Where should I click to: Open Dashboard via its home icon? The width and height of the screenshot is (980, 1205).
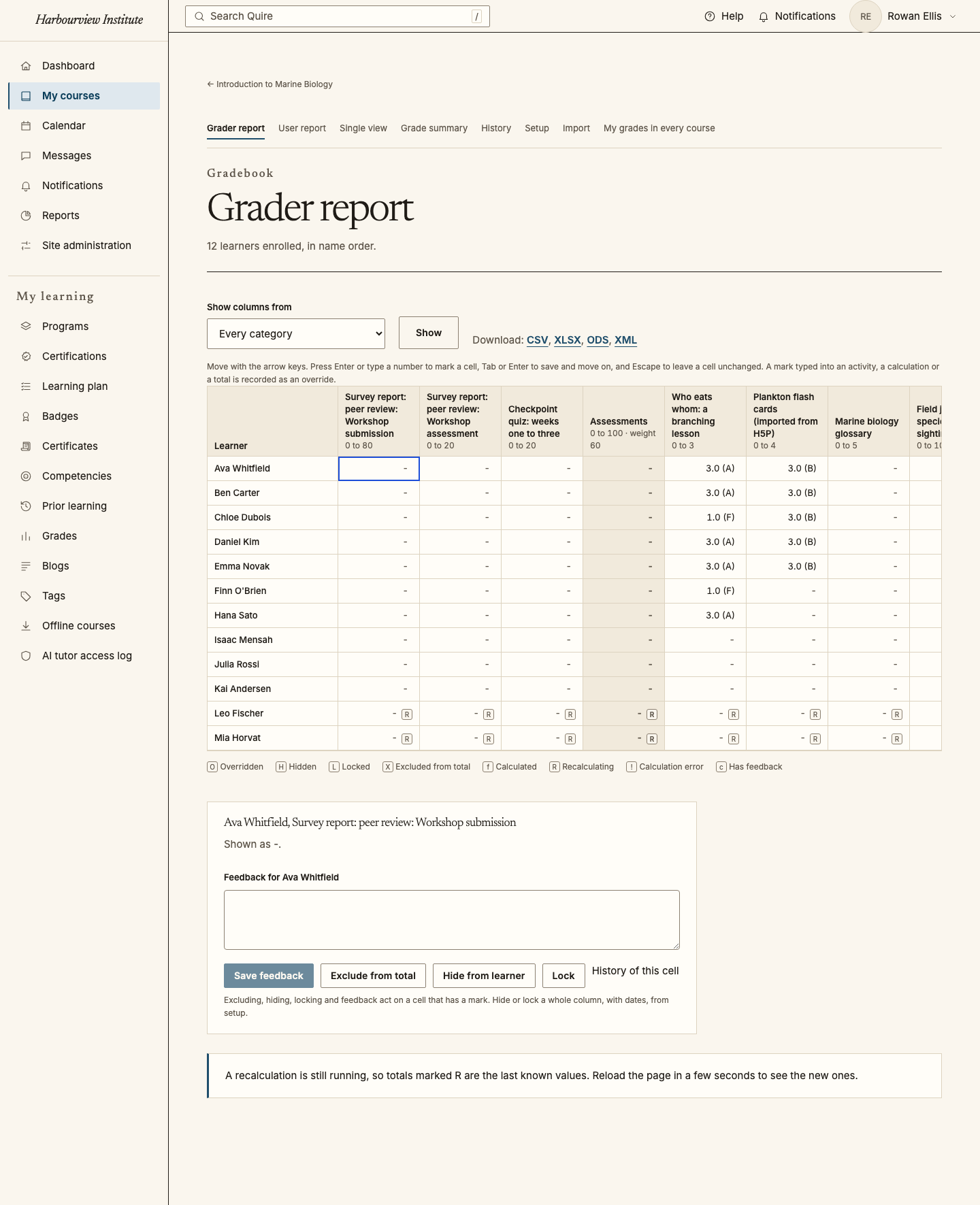click(26, 66)
